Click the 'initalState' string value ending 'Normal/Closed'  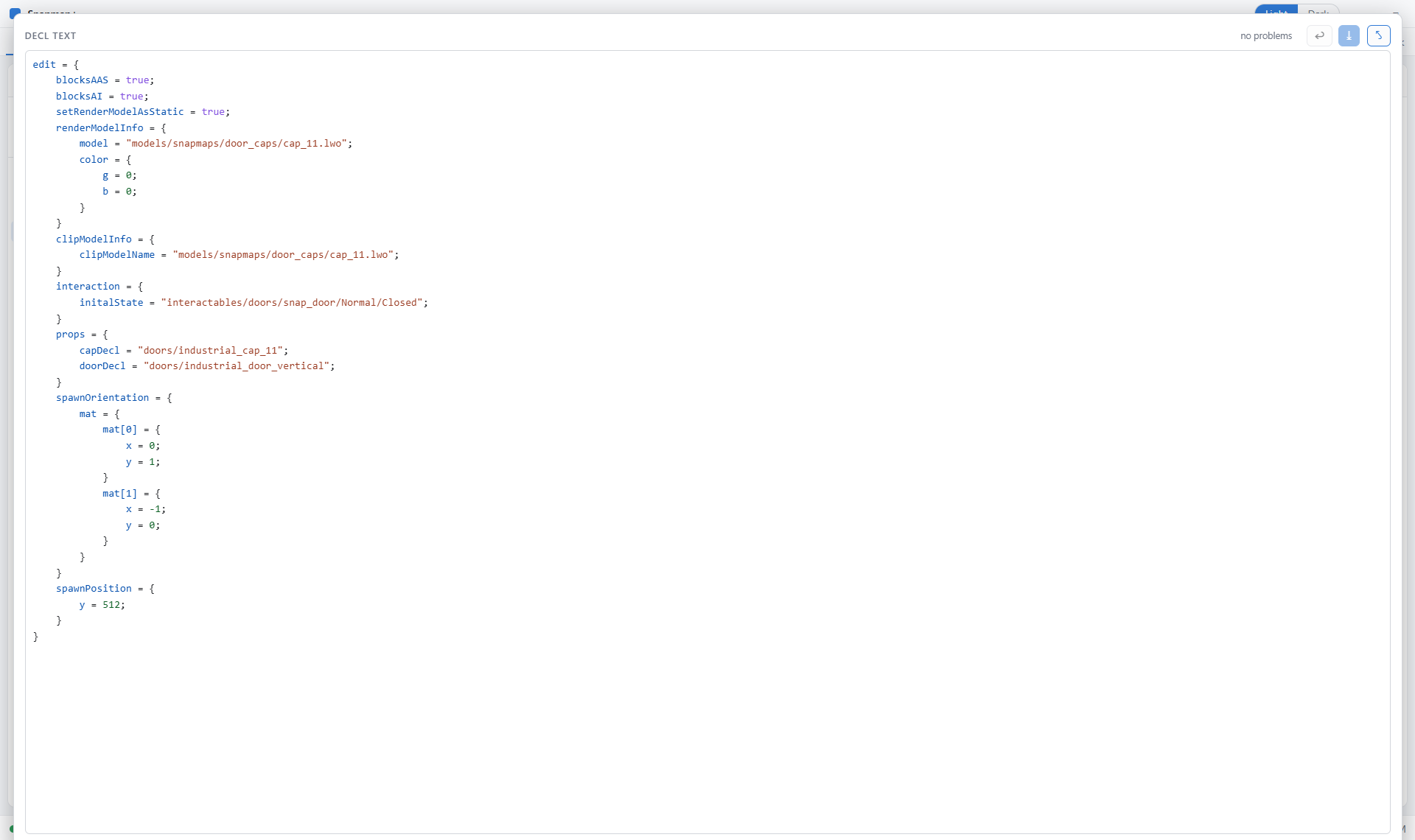[x=292, y=303]
